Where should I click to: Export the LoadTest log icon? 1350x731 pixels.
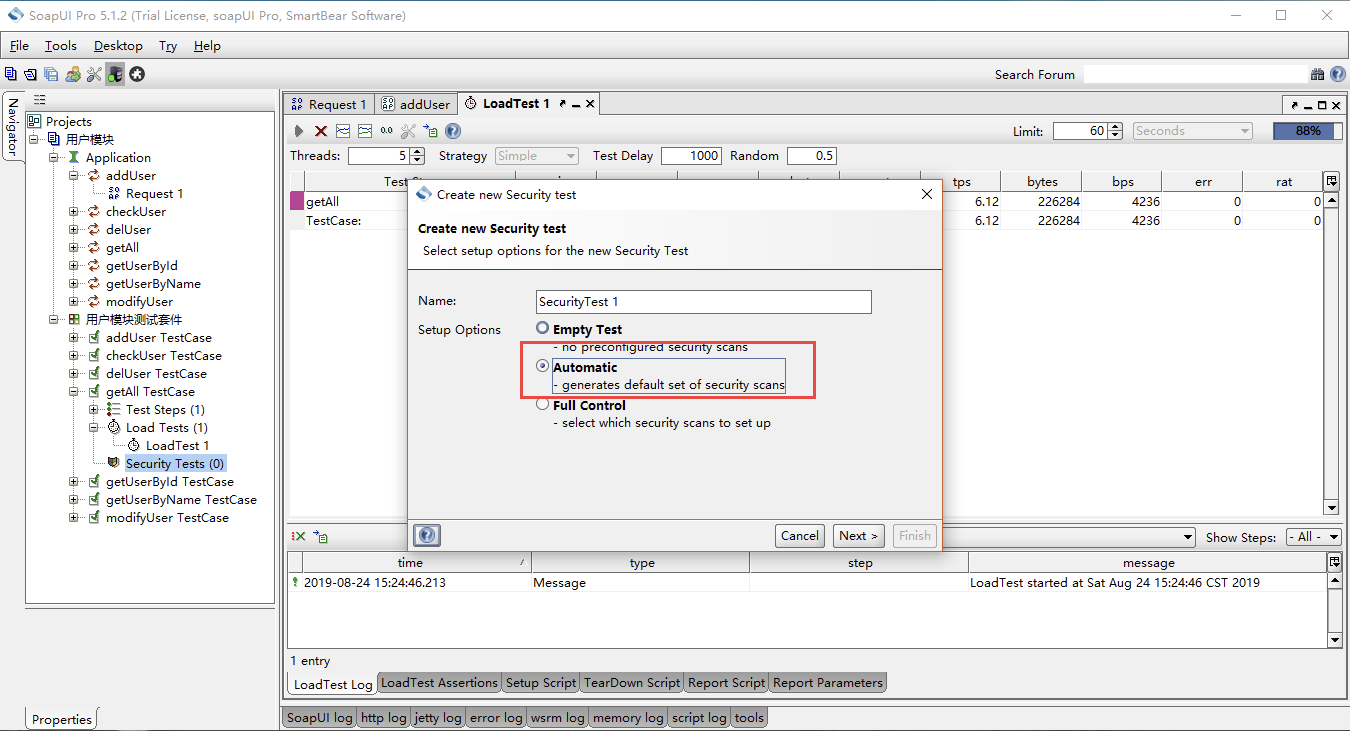320,537
